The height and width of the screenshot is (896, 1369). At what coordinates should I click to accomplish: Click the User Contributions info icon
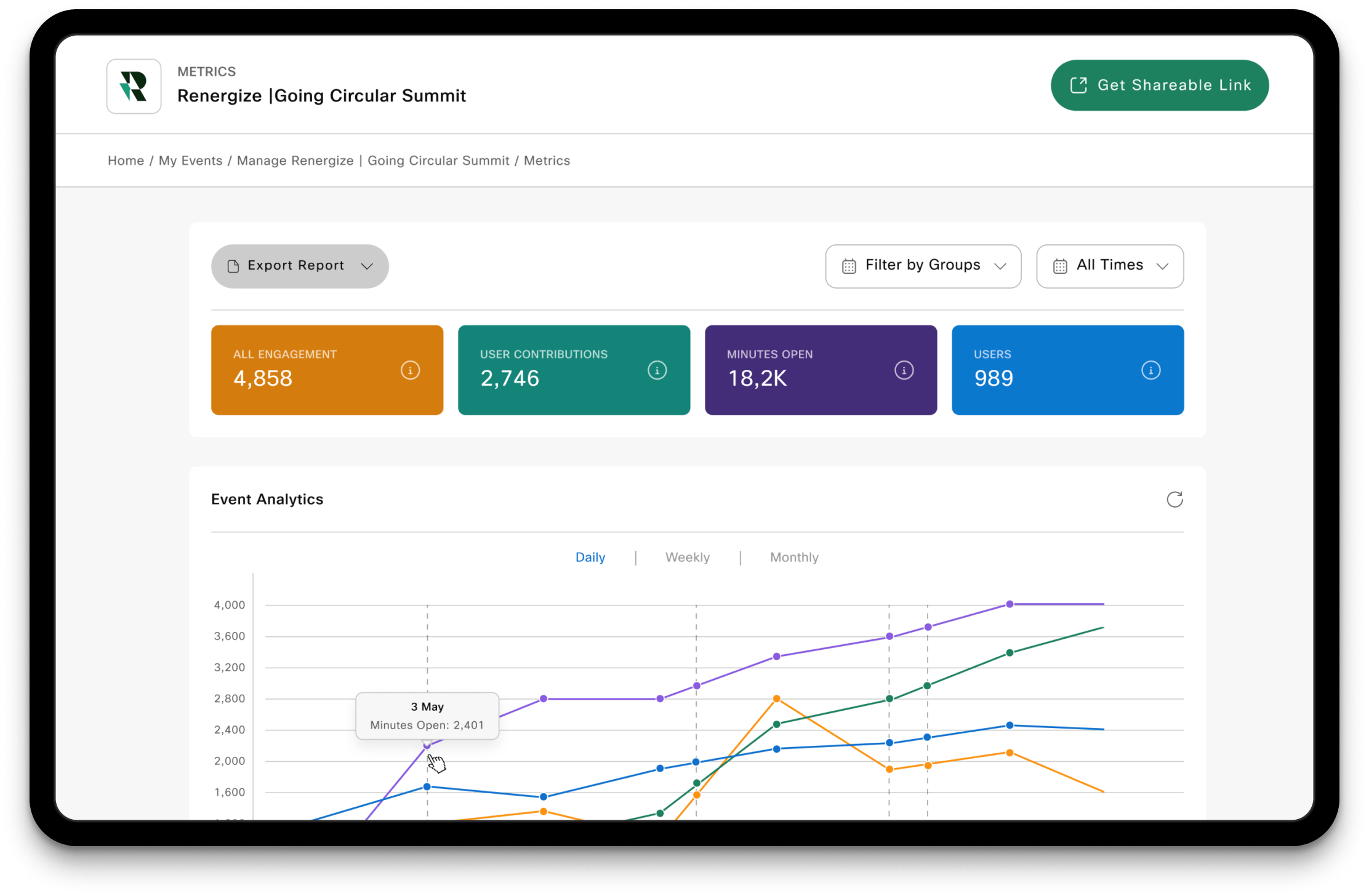pos(657,370)
